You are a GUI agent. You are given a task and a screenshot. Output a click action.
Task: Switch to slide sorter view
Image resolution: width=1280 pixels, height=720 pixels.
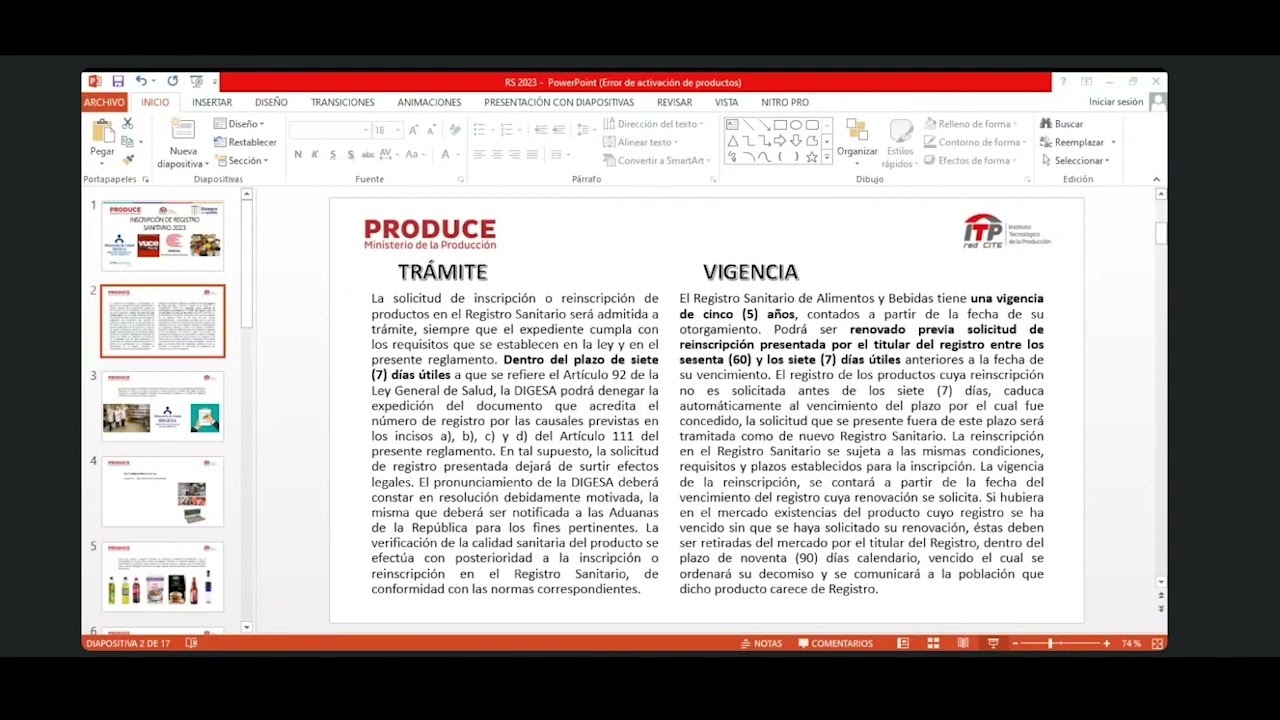[x=933, y=644]
